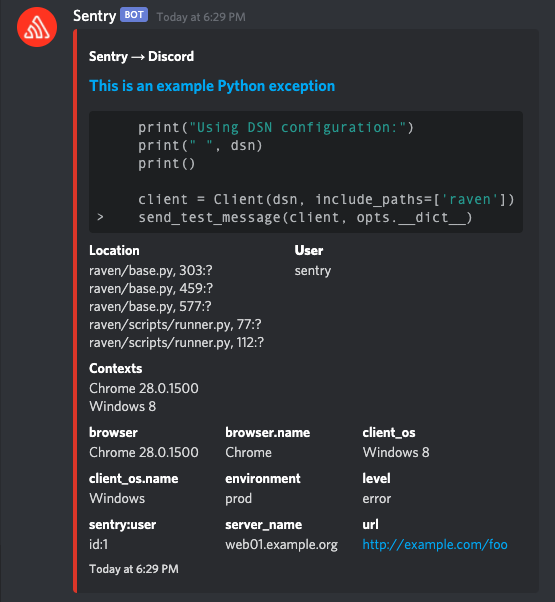555x602 pixels.
Task: Click the 'sentry:user' field heading
Action: (122, 525)
